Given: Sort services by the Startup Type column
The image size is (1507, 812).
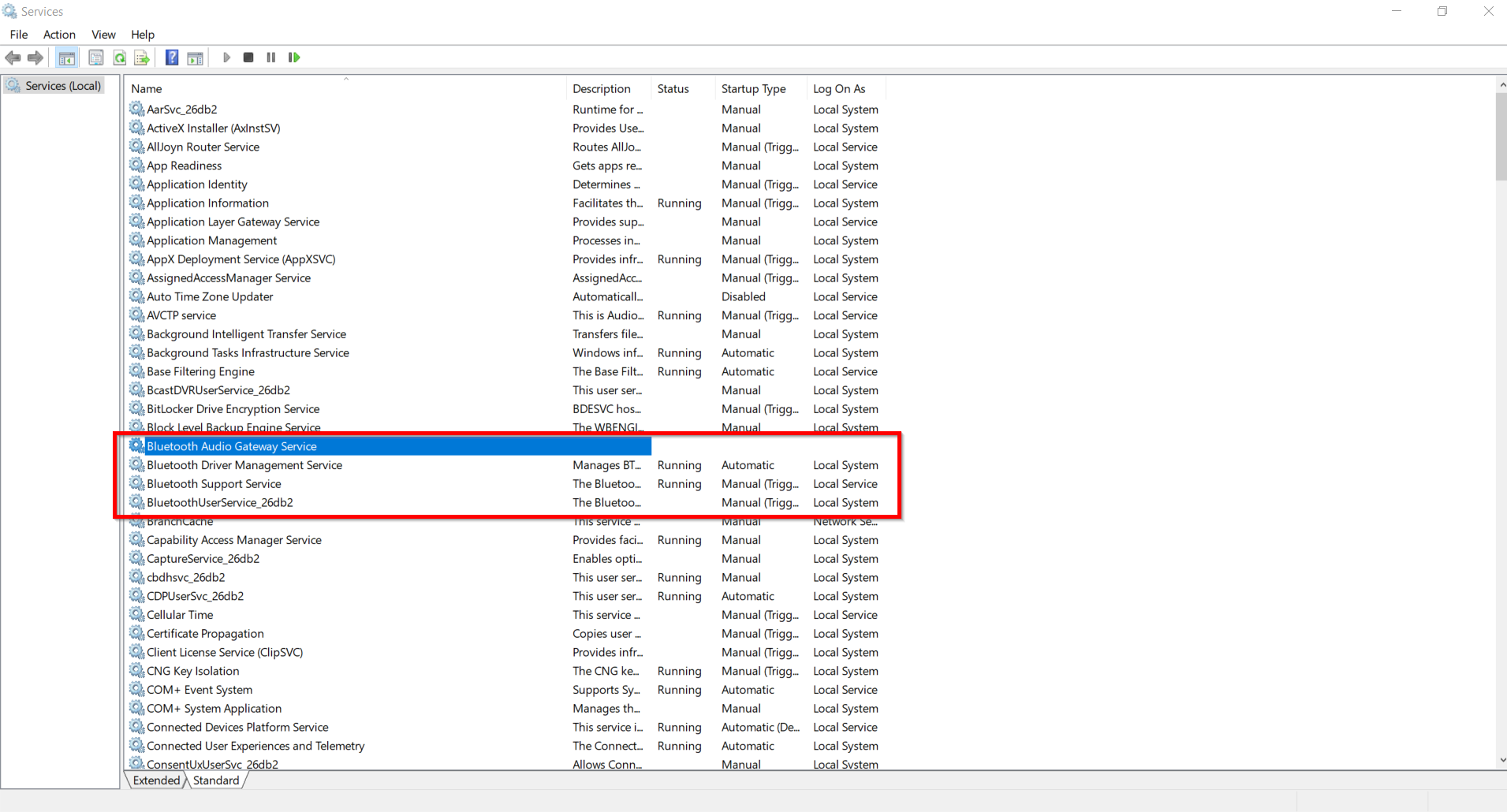Looking at the screenshot, I should [x=752, y=88].
